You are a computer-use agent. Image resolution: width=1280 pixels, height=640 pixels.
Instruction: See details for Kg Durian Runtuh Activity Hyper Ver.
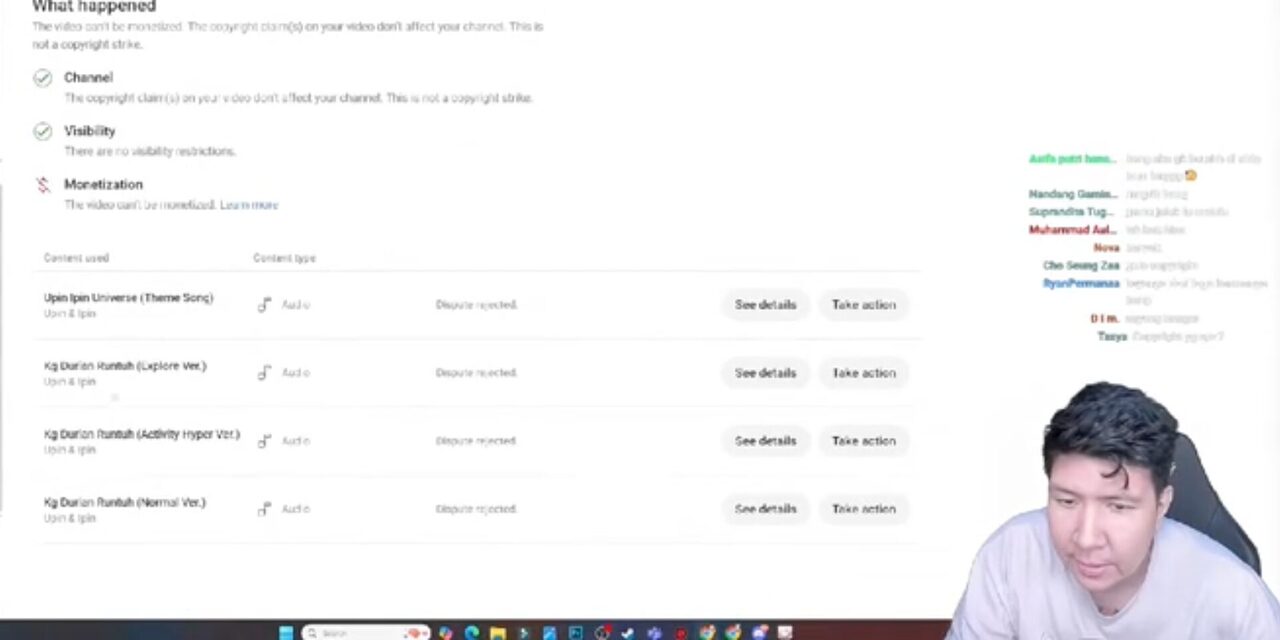pos(766,441)
